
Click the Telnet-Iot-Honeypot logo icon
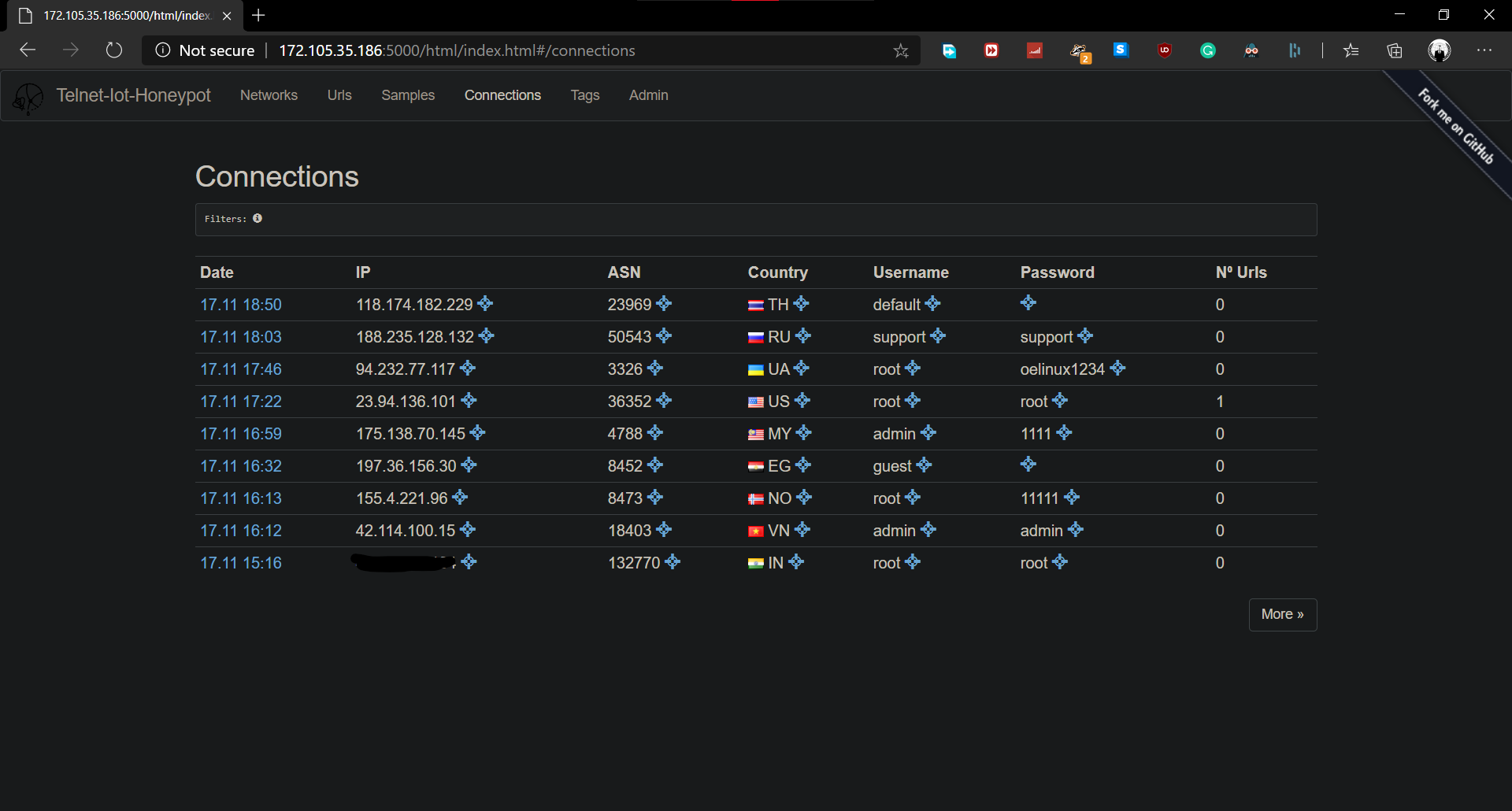[x=28, y=98]
